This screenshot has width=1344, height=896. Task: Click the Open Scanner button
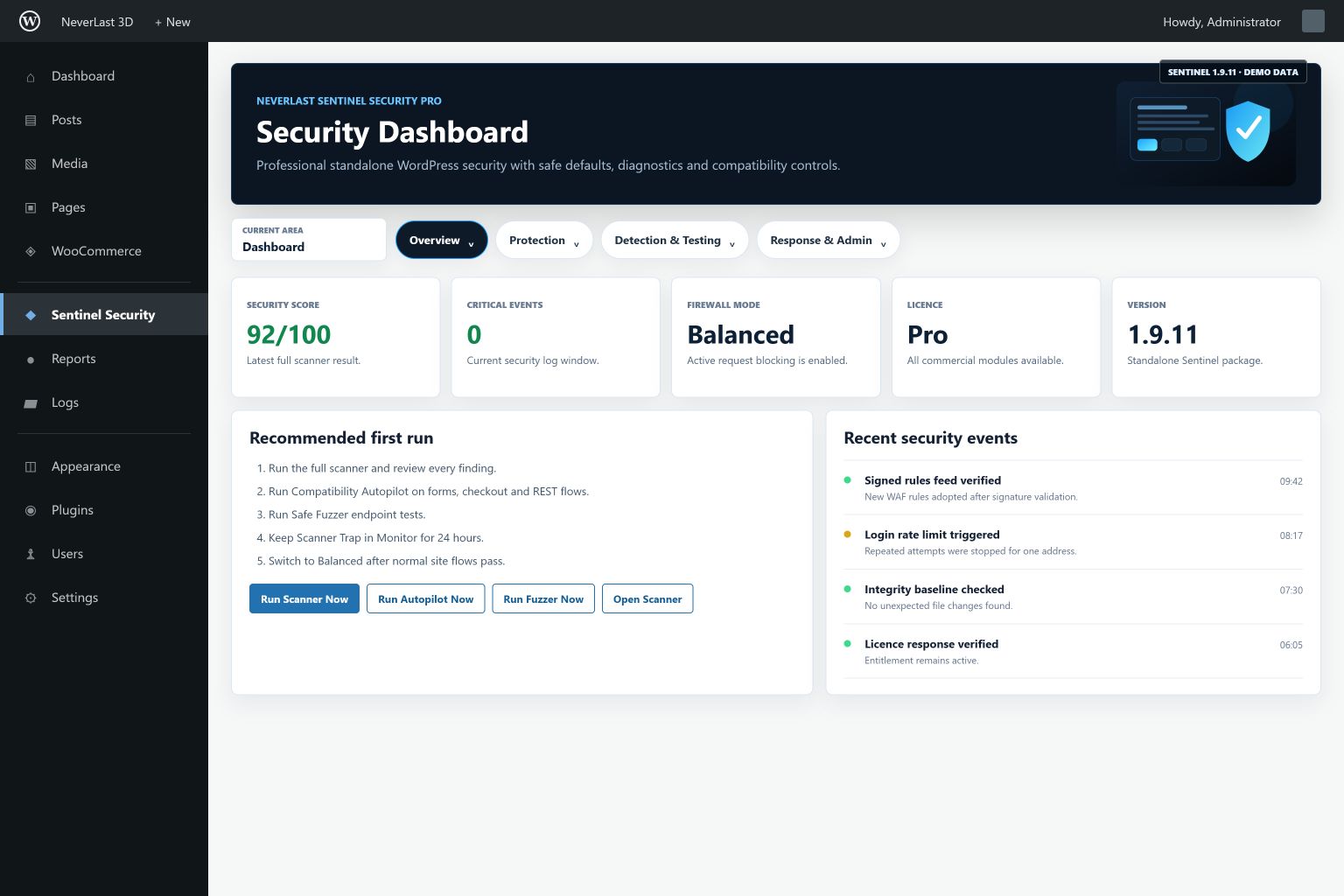pyautogui.click(x=647, y=598)
